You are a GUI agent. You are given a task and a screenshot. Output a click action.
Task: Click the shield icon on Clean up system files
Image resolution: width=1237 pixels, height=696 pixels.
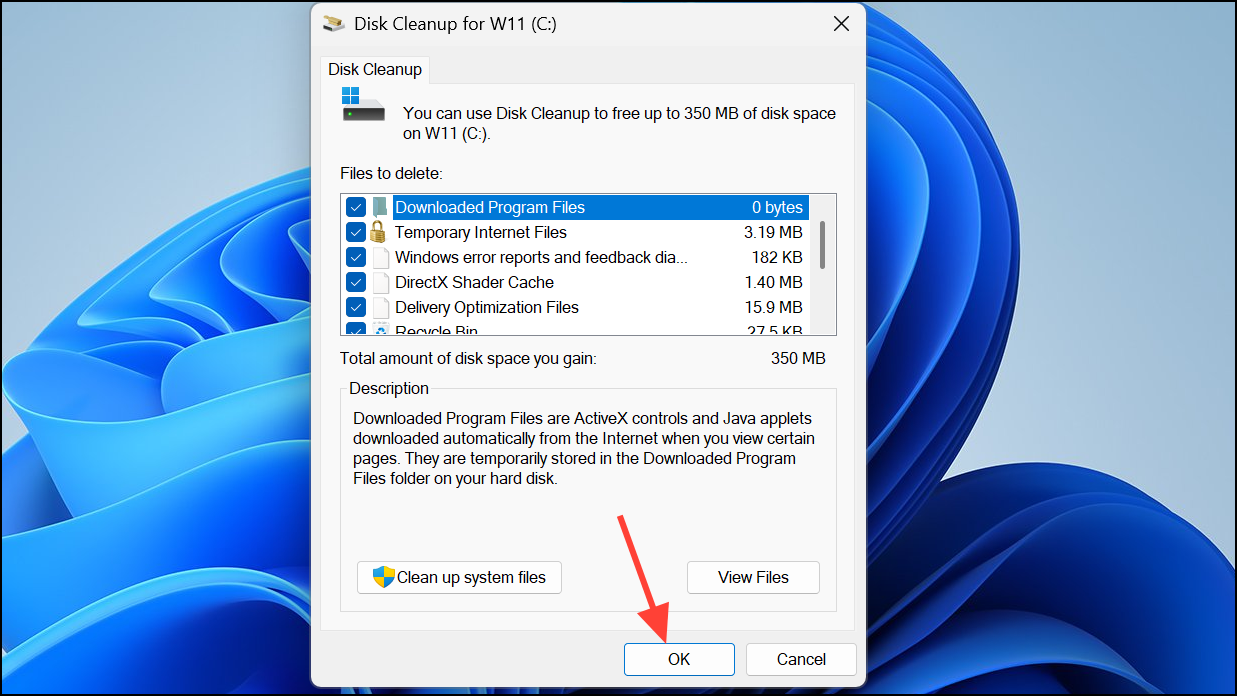coord(381,577)
